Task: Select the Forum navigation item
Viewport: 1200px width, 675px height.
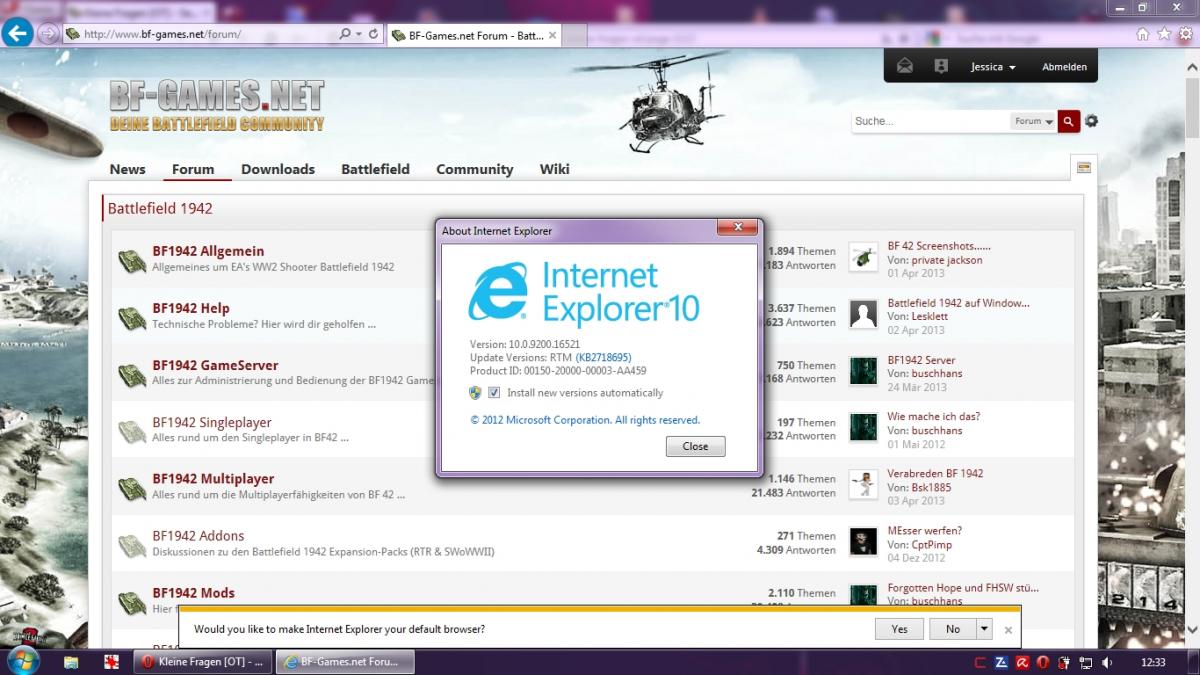Action: pyautogui.click(x=193, y=169)
